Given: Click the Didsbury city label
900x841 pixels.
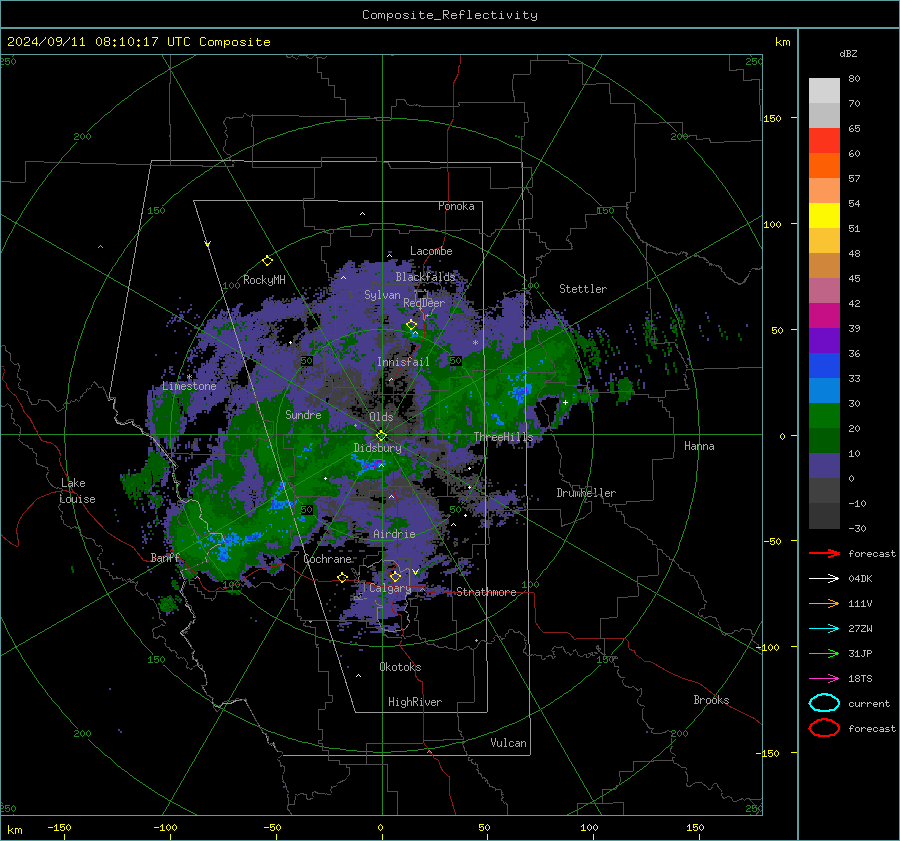Looking at the screenshot, I should click(x=377, y=448).
